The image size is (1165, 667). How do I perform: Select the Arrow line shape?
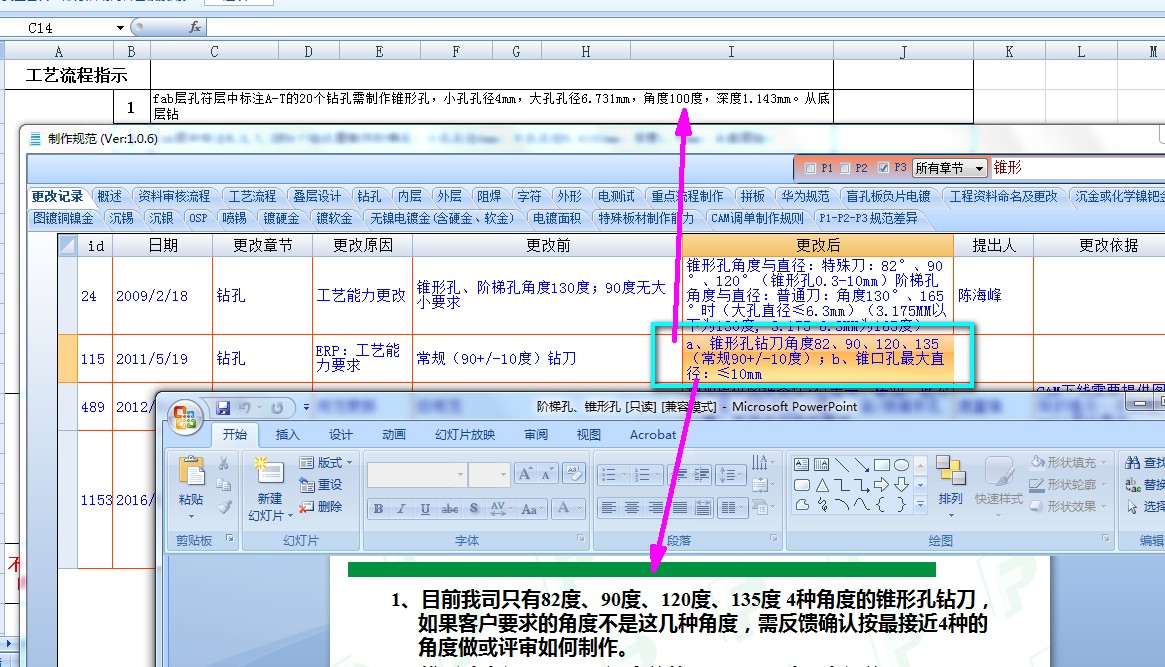click(862, 465)
